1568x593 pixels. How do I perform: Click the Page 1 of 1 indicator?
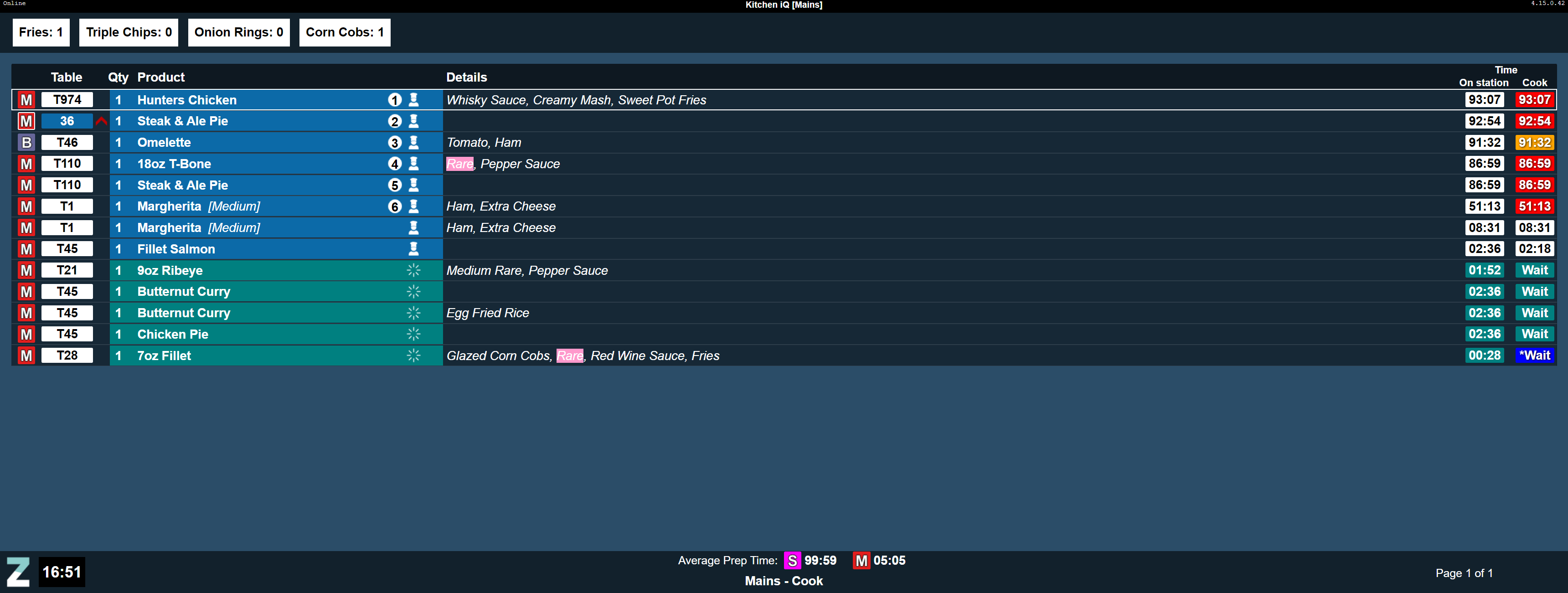point(1463,573)
